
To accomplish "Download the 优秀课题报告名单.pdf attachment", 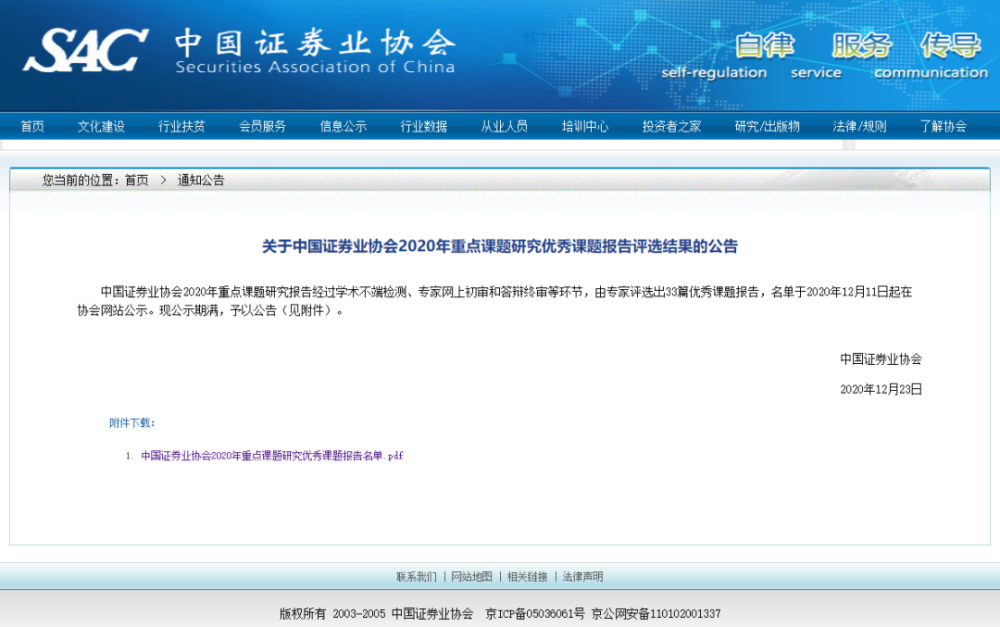I will click(272, 455).
